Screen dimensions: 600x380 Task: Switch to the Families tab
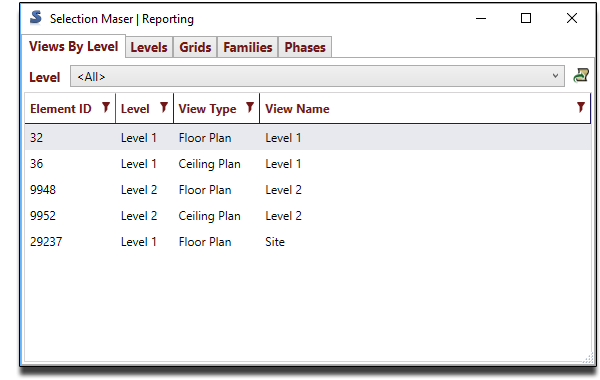point(248,47)
